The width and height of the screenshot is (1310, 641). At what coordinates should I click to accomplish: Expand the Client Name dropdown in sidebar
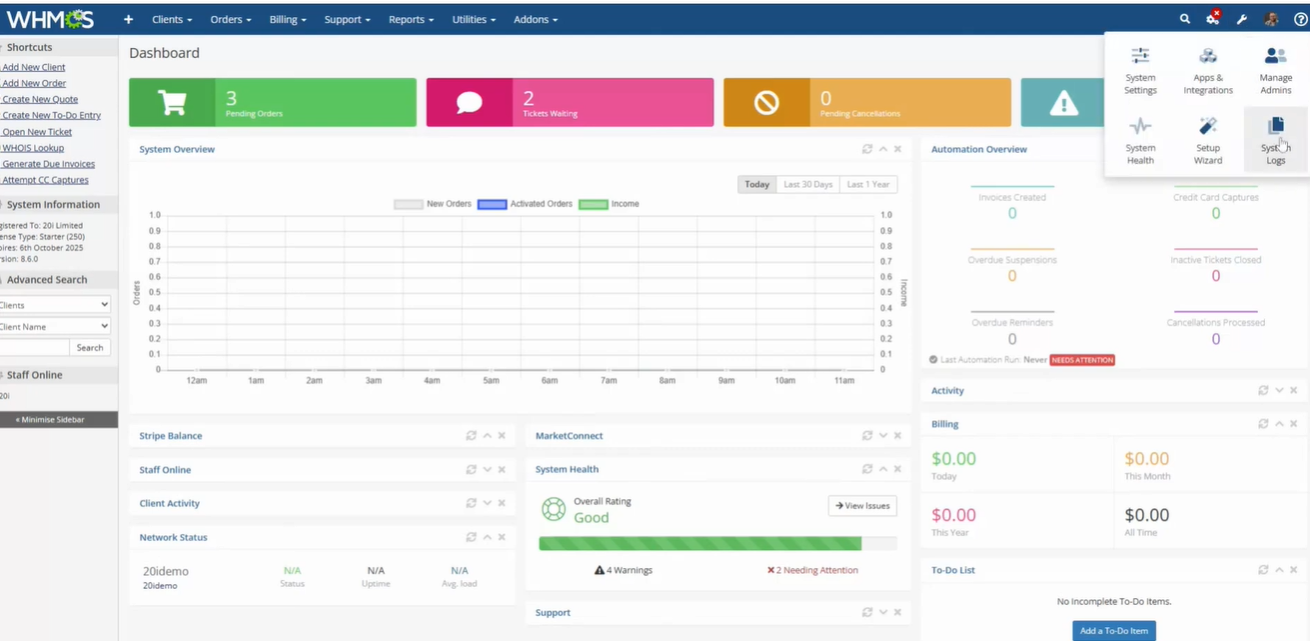click(55, 326)
